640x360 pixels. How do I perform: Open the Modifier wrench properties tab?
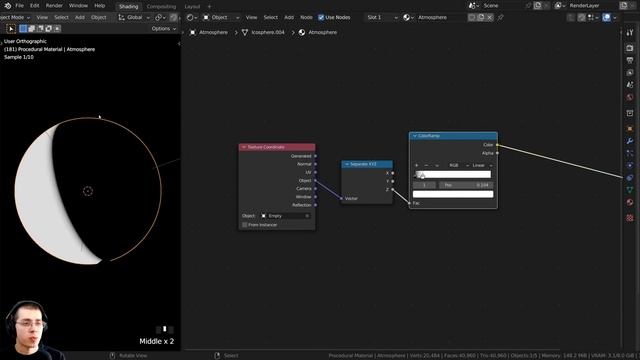[x=630, y=141]
